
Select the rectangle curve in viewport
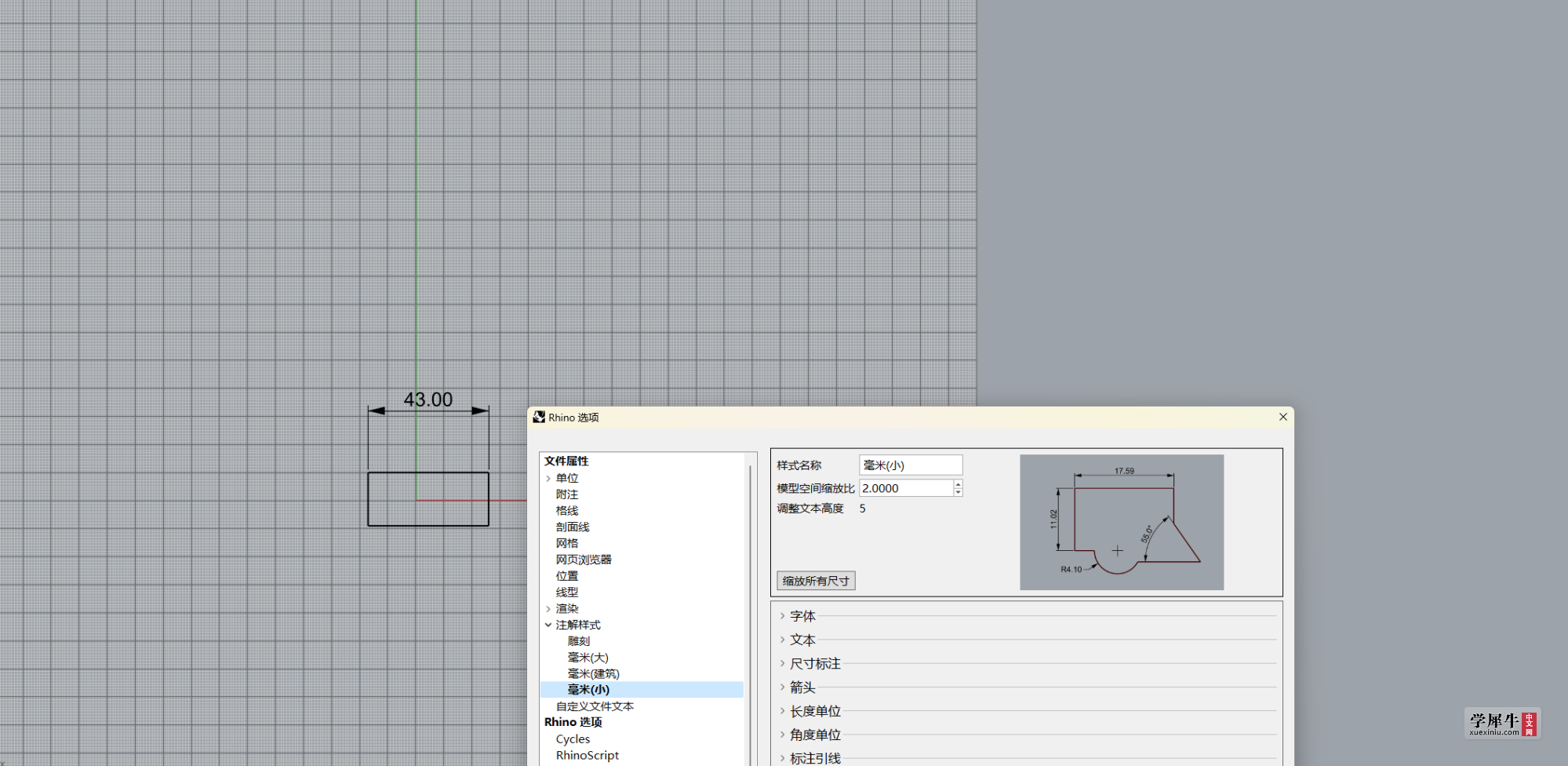click(x=428, y=499)
